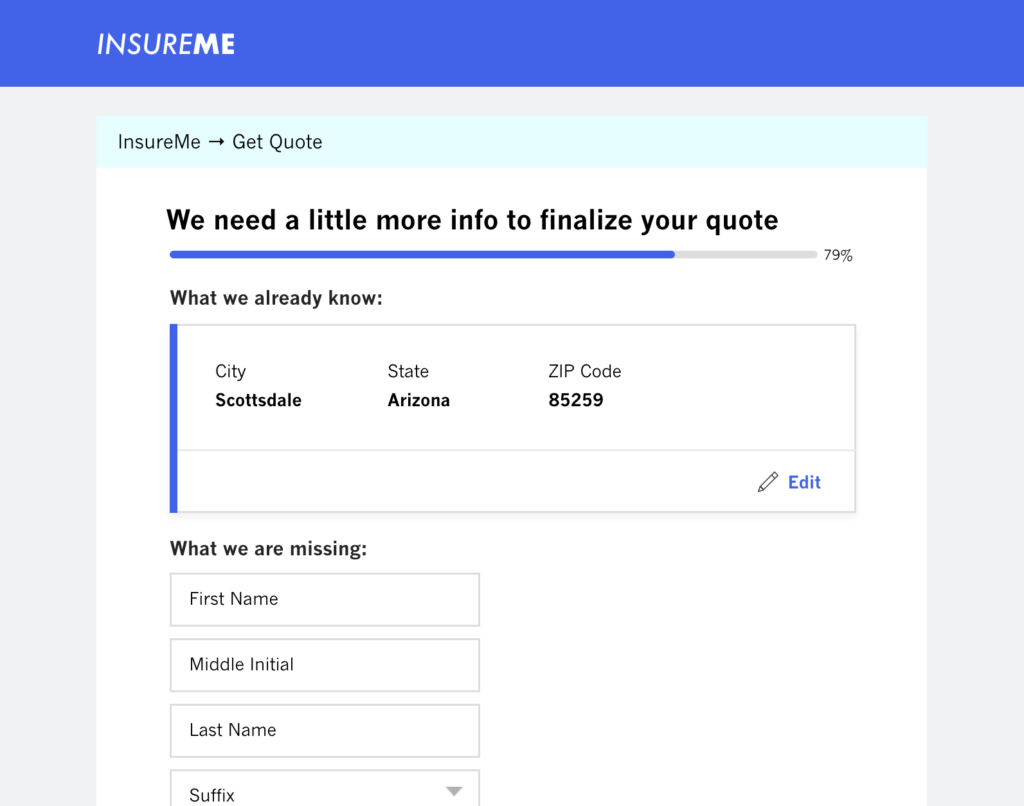
Task: Click the InsureMe logo in header
Action: coord(166,44)
